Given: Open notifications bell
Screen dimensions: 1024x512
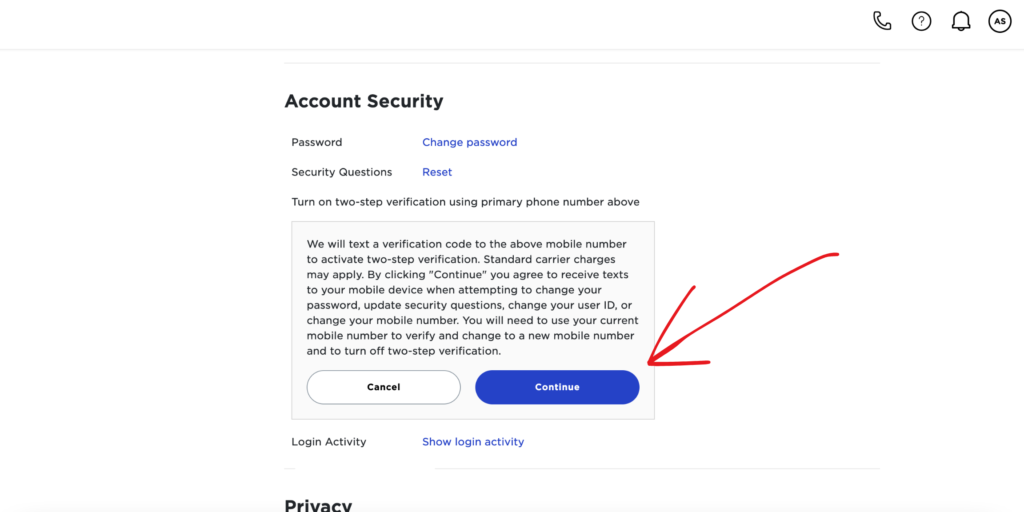Looking at the screenshot, I should (x=961, y=21).
